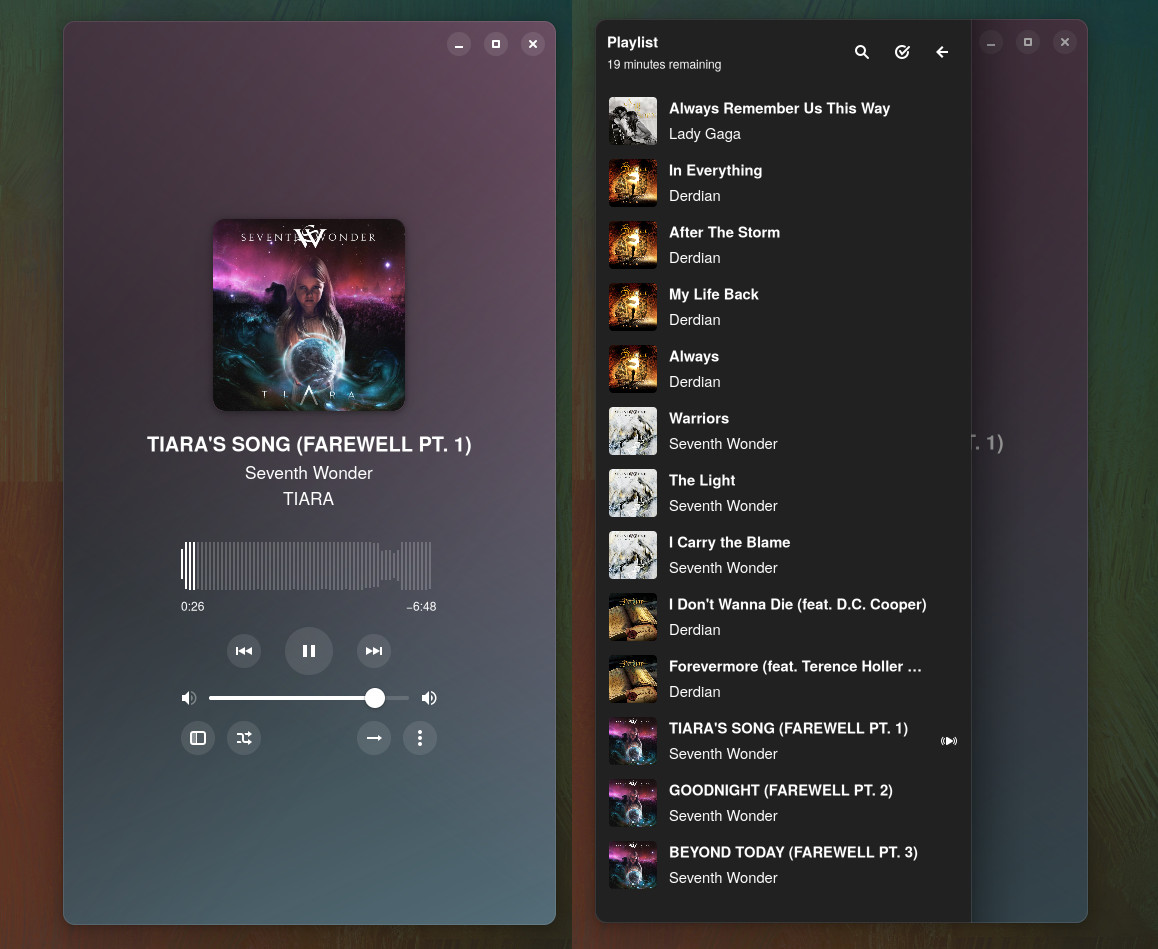Play The Light by Seventh Wonder

(783, 493)
